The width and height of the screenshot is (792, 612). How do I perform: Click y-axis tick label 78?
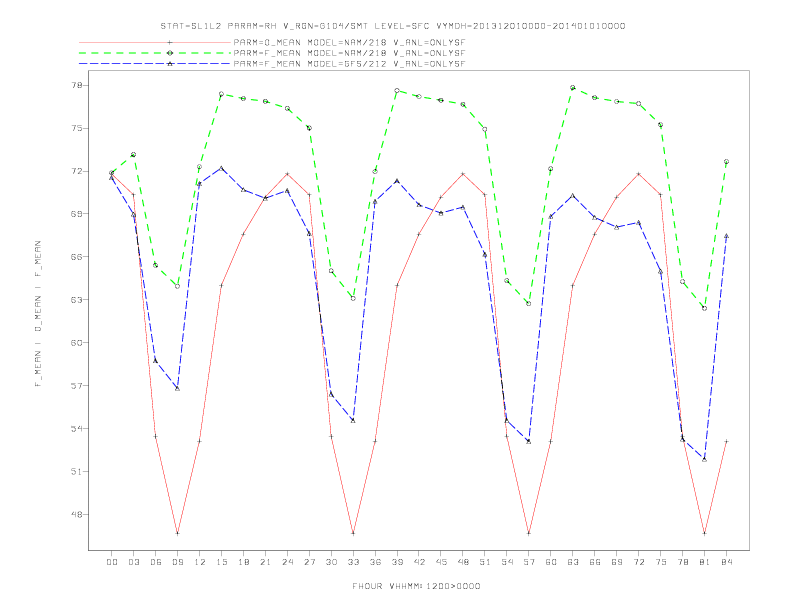77,85
